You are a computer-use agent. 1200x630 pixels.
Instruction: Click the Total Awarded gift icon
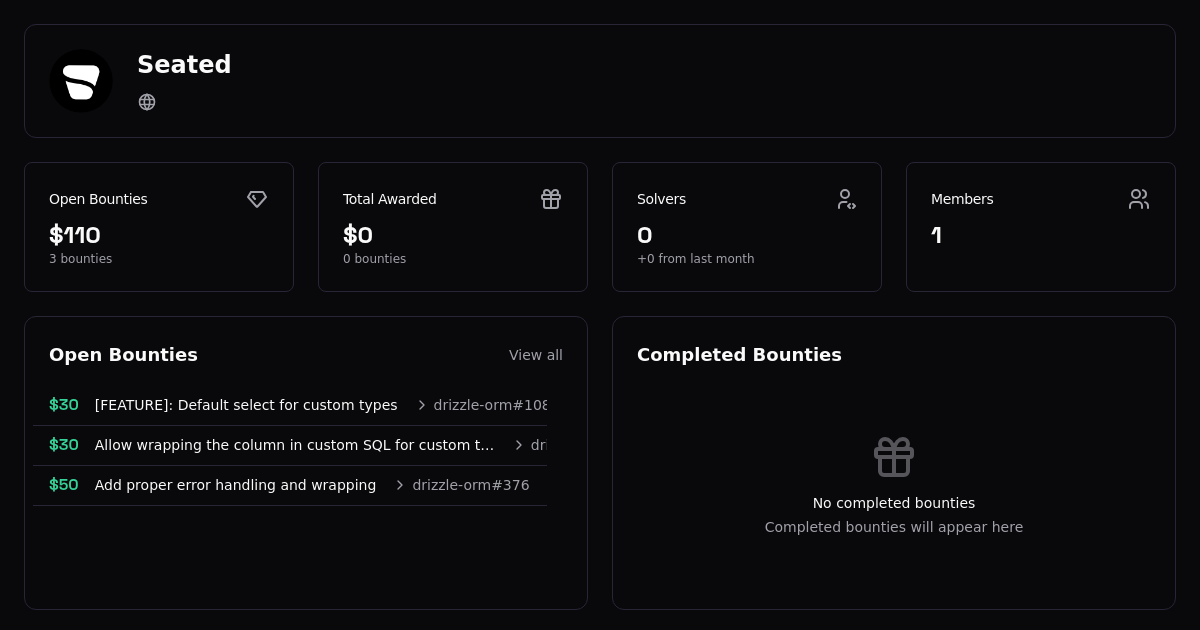click(x=551, y=199)
